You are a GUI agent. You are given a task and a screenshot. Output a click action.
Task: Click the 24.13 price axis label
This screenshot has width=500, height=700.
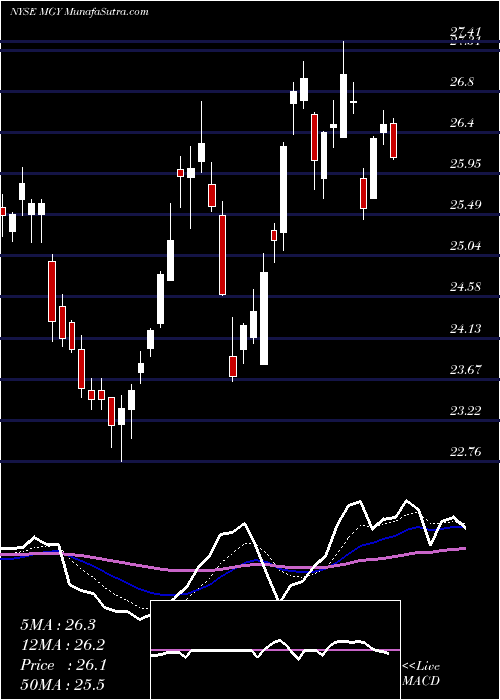click(x=468, y=329)
